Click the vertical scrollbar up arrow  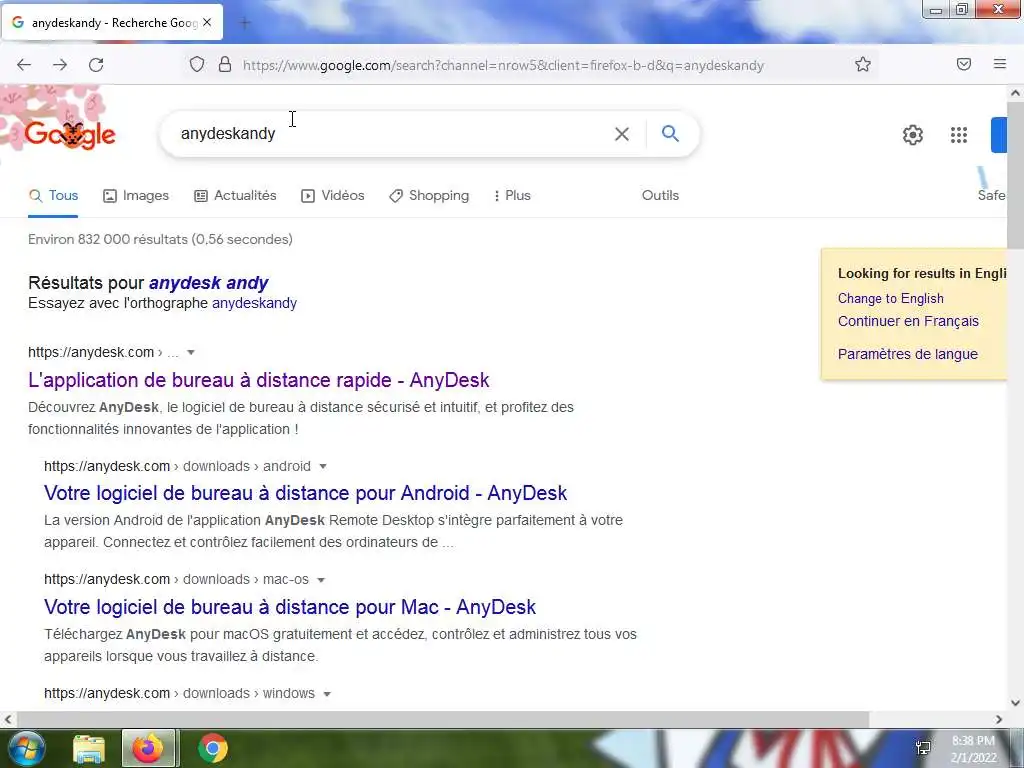click(x=1016, y=93)
